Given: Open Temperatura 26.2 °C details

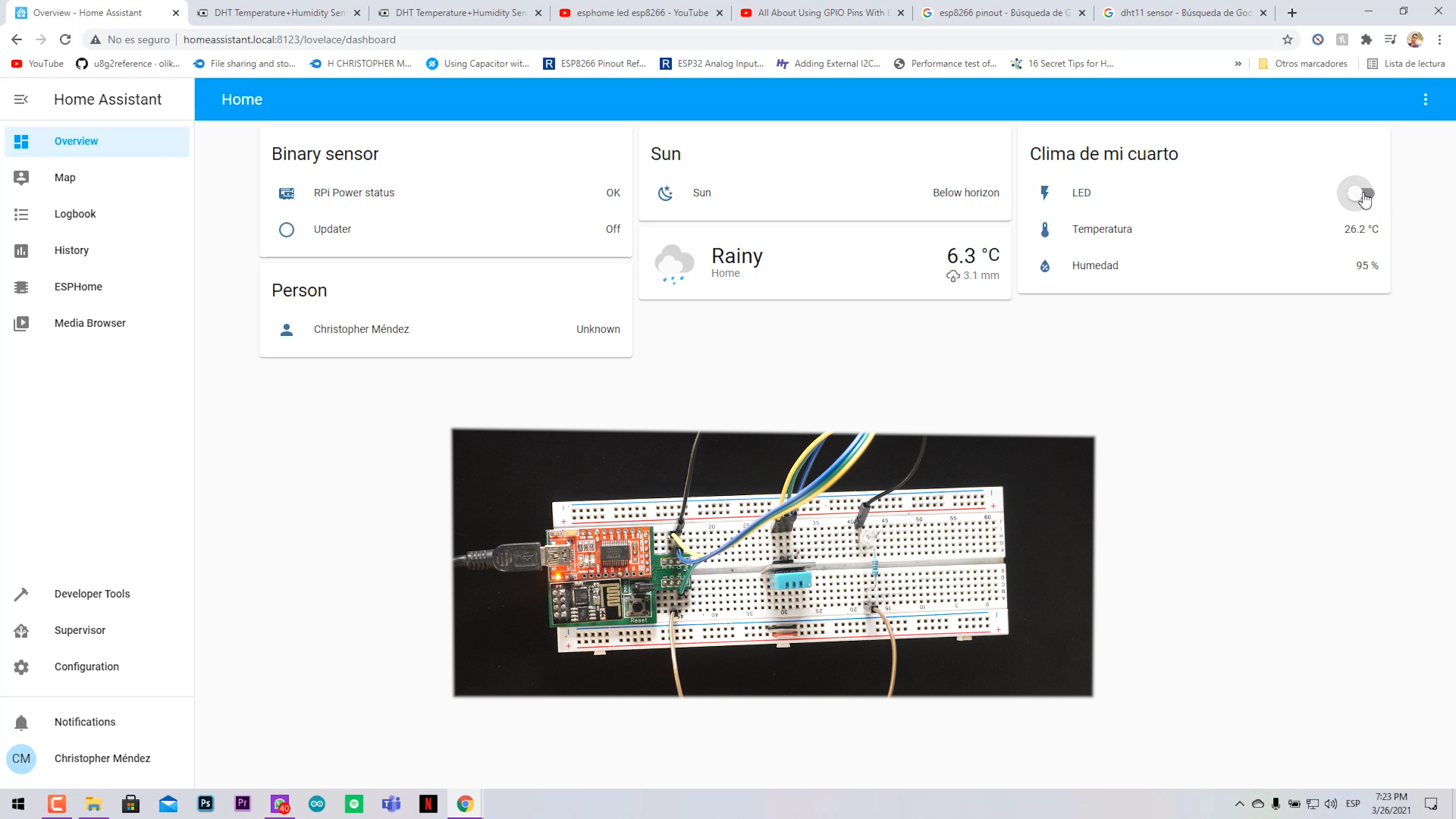Looking at the screenshot, I should (x=1204, y=229).
